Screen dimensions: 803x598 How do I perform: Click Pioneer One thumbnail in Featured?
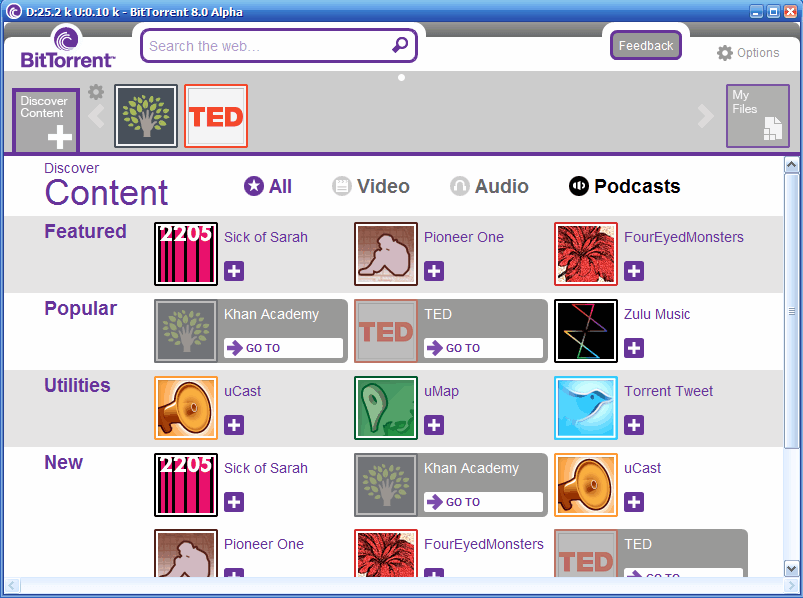386,254
